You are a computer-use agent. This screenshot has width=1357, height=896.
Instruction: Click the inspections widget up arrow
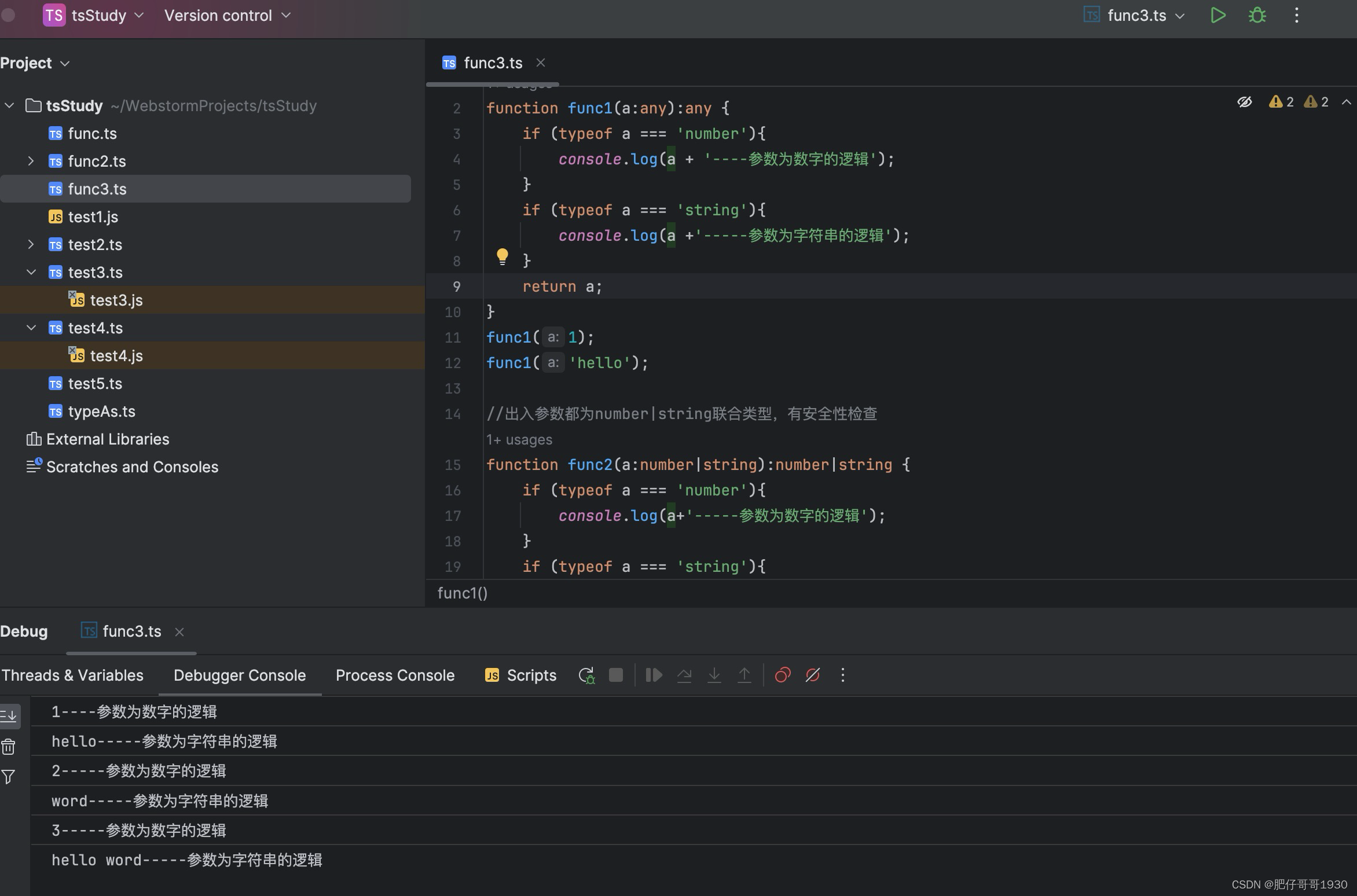coord(1347,102)
